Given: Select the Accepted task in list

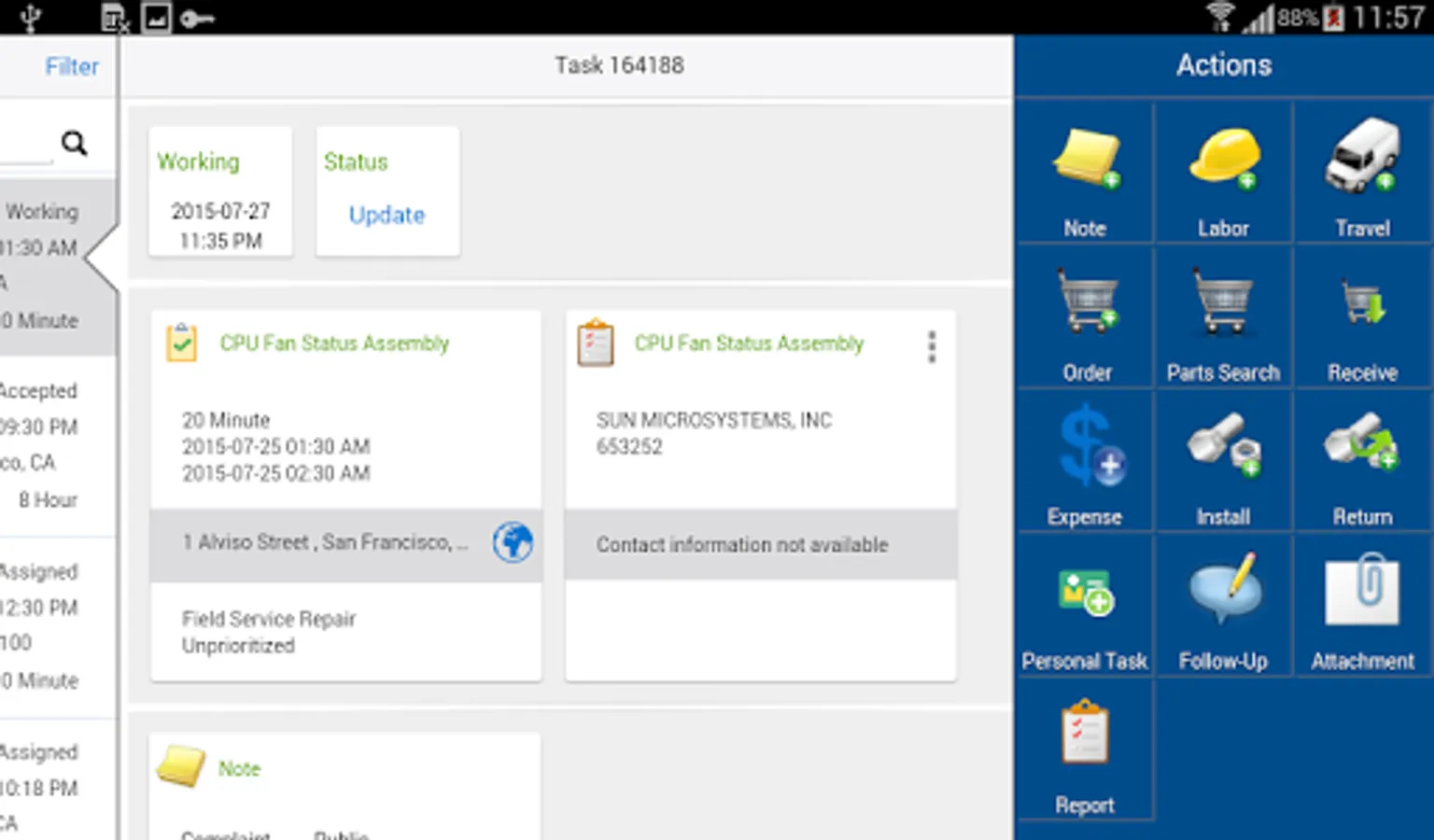Looking at the screenshot, I should coord(56,445).
